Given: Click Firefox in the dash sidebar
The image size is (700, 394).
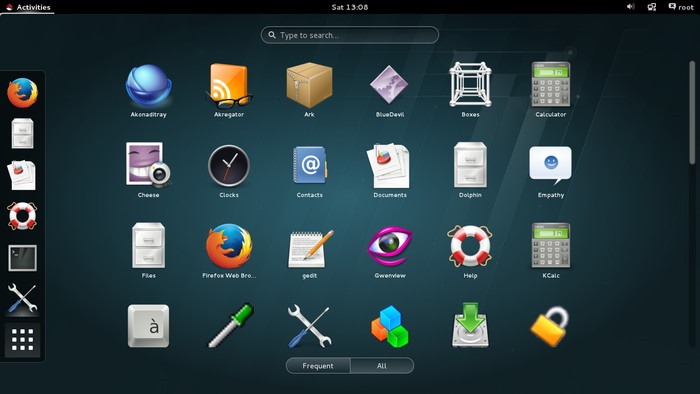Looking at the screenshot, I should (x=22, y=92).
